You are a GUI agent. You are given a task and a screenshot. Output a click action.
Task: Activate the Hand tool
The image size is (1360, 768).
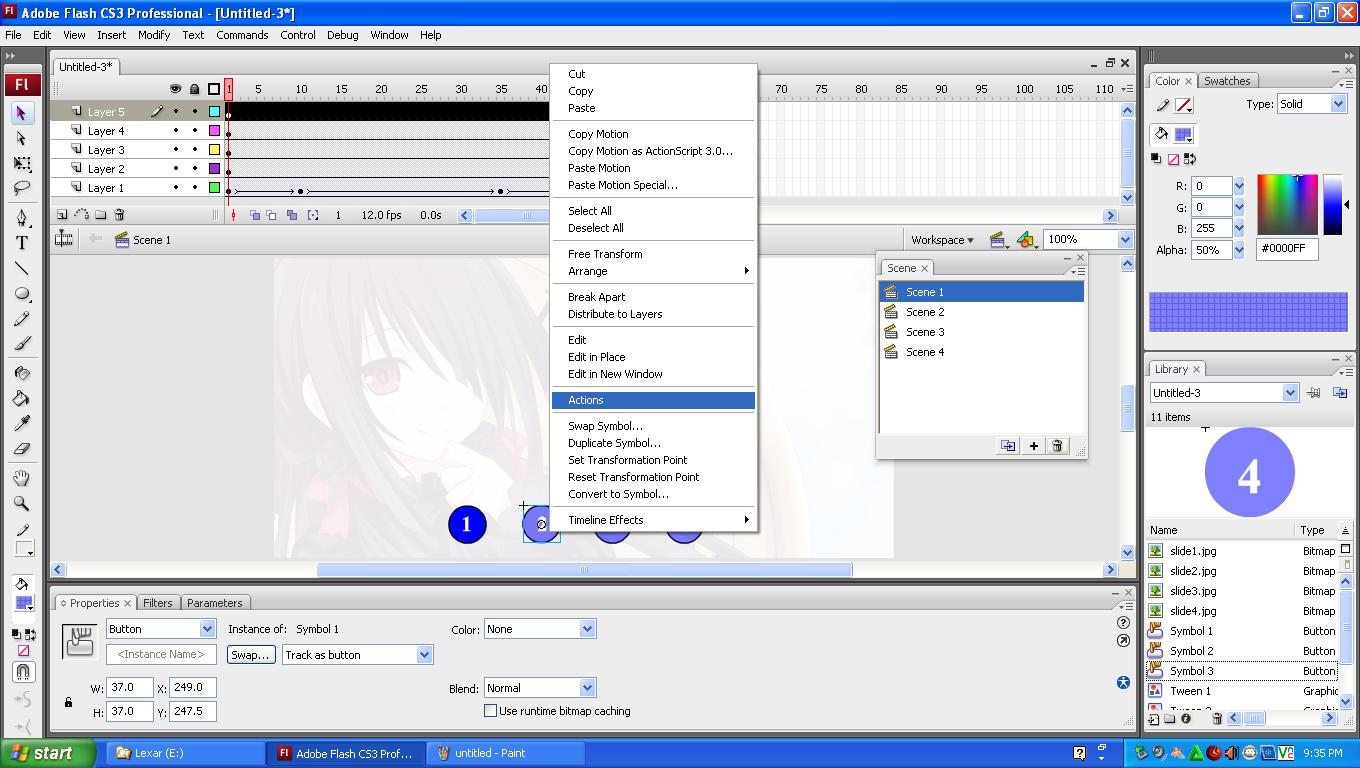21,478
